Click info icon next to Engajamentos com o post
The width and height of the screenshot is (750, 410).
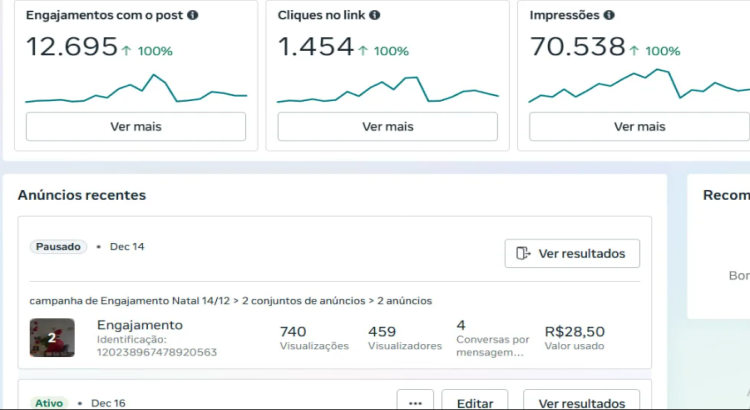coord(193,15)
